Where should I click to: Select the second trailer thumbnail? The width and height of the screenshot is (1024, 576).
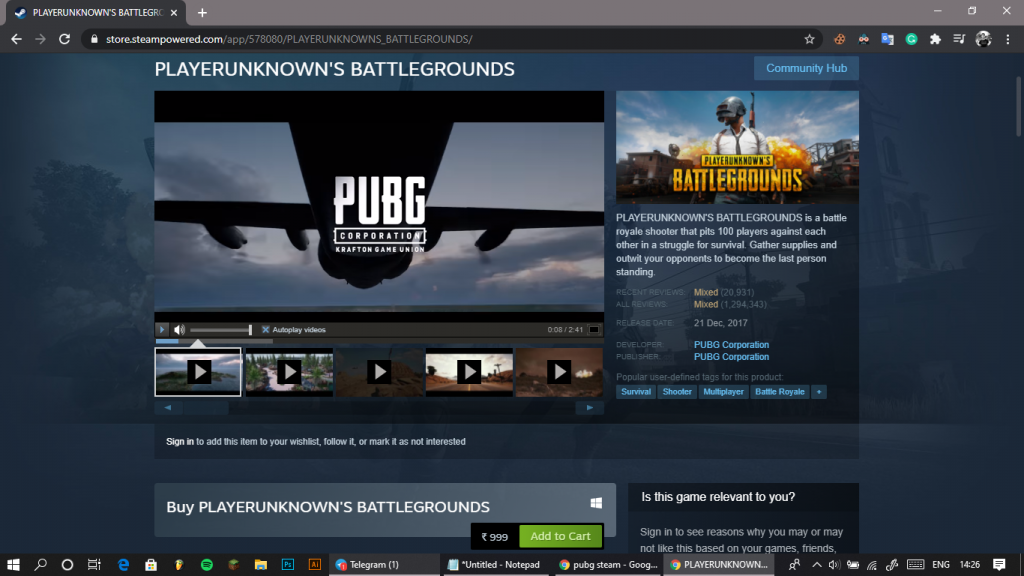(x=289, y=372)
